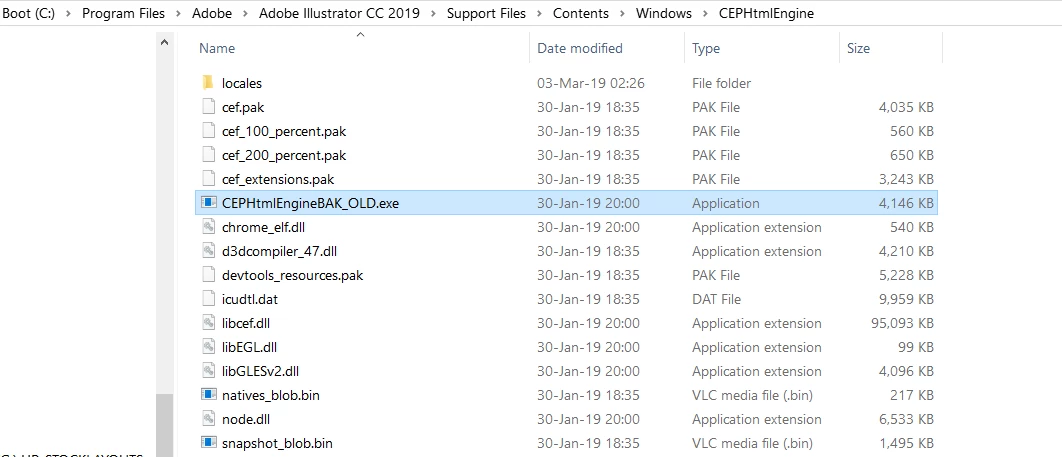The width and height of the screenshot is (1062, 457).
Task: Expand chevron after Boot (C:) breadcrumb
Action: click(69, 14)
